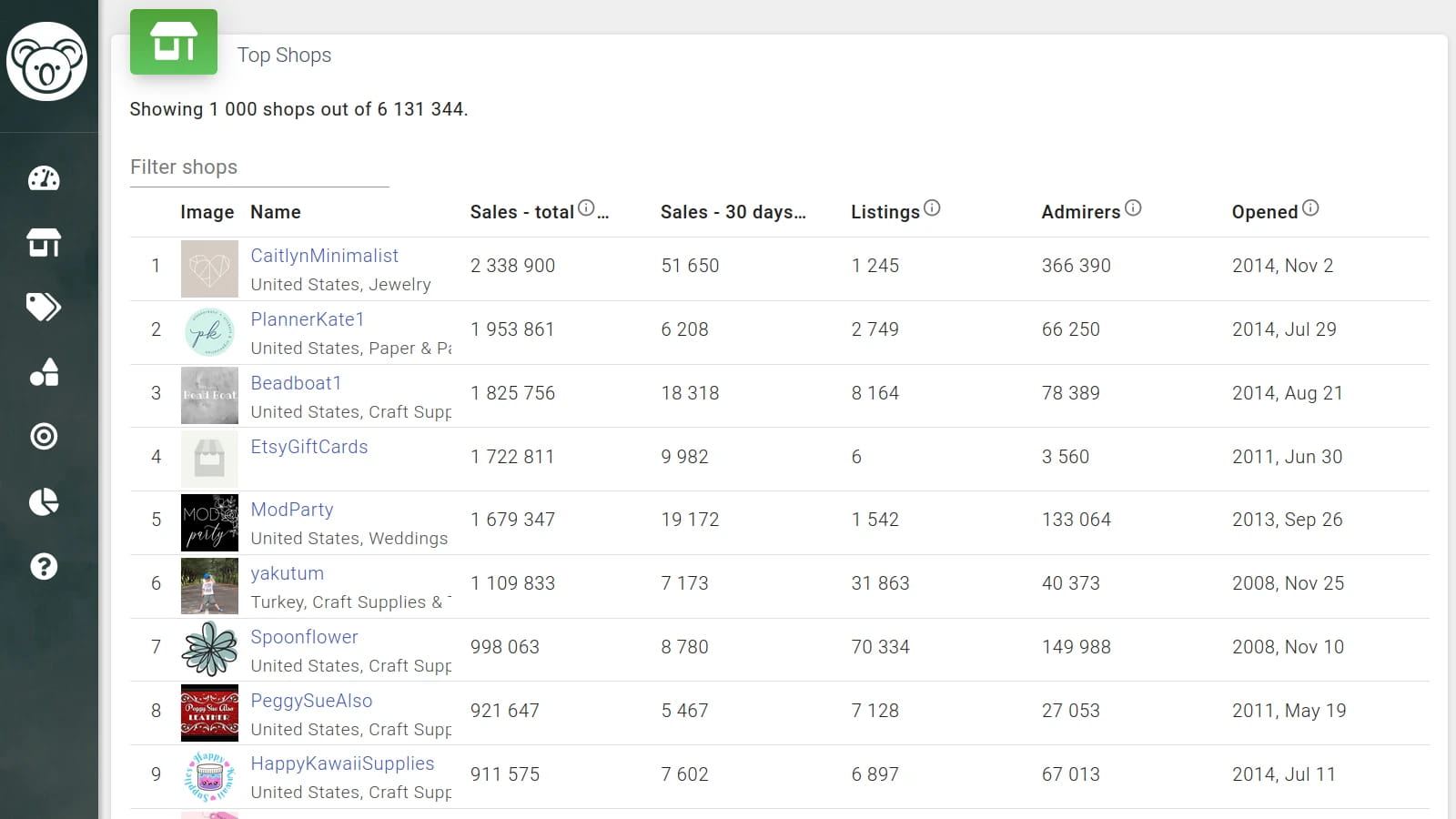Click CaitlynMinimalist shop thumbnail image

pos(209,268)
